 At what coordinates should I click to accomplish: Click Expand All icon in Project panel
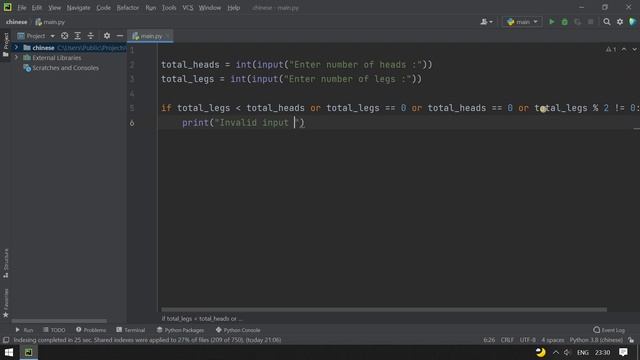78,36
